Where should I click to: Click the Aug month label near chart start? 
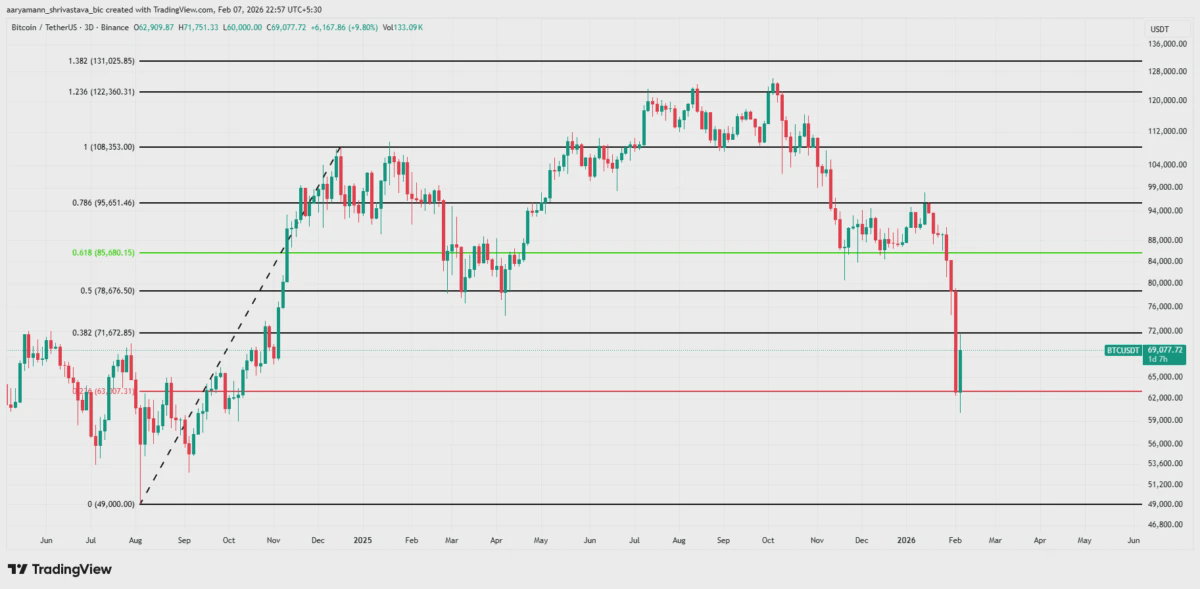coord(136,540)
